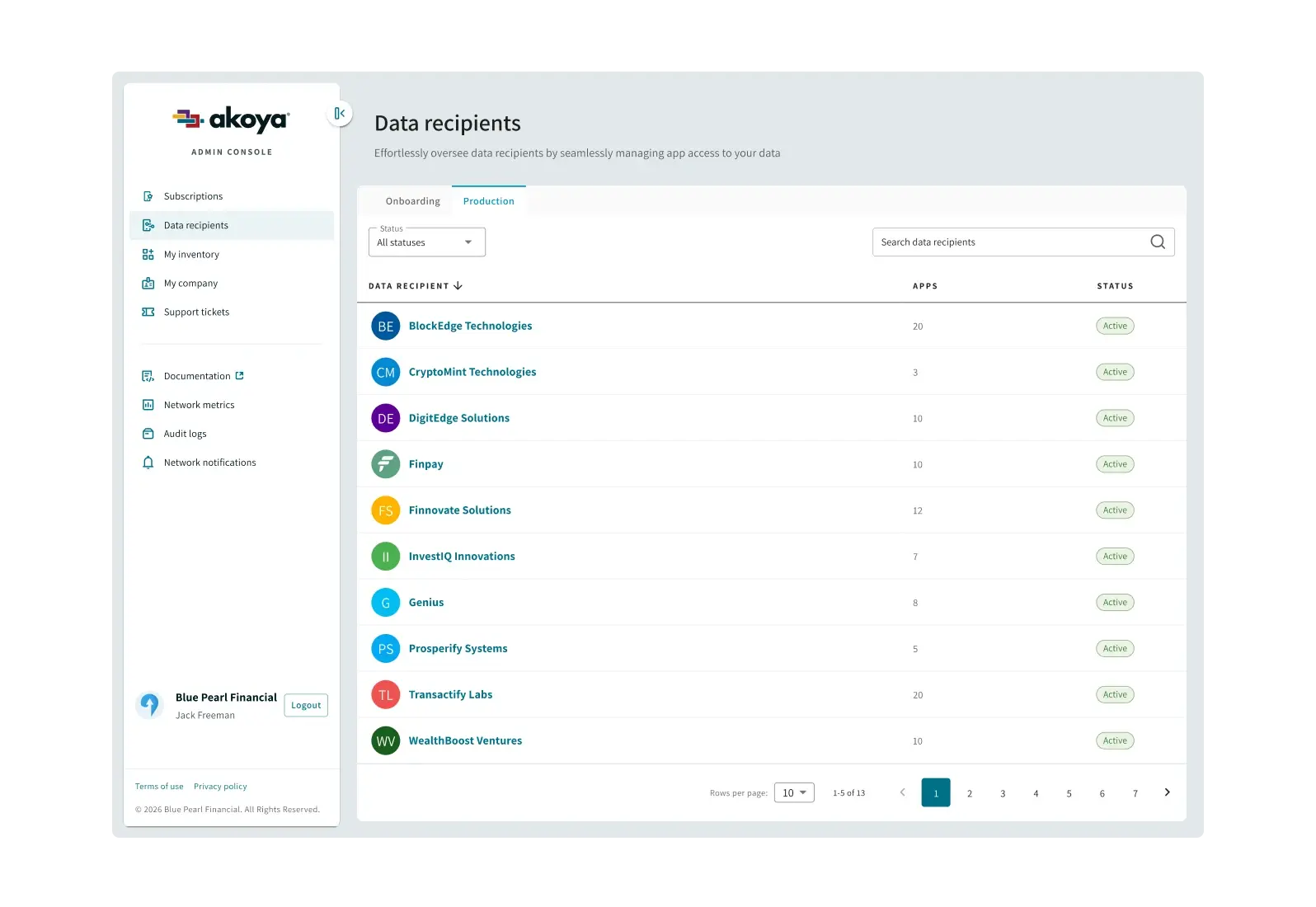Select the Network notifications bell icon
1316x907 pixels.
(148, 463)
